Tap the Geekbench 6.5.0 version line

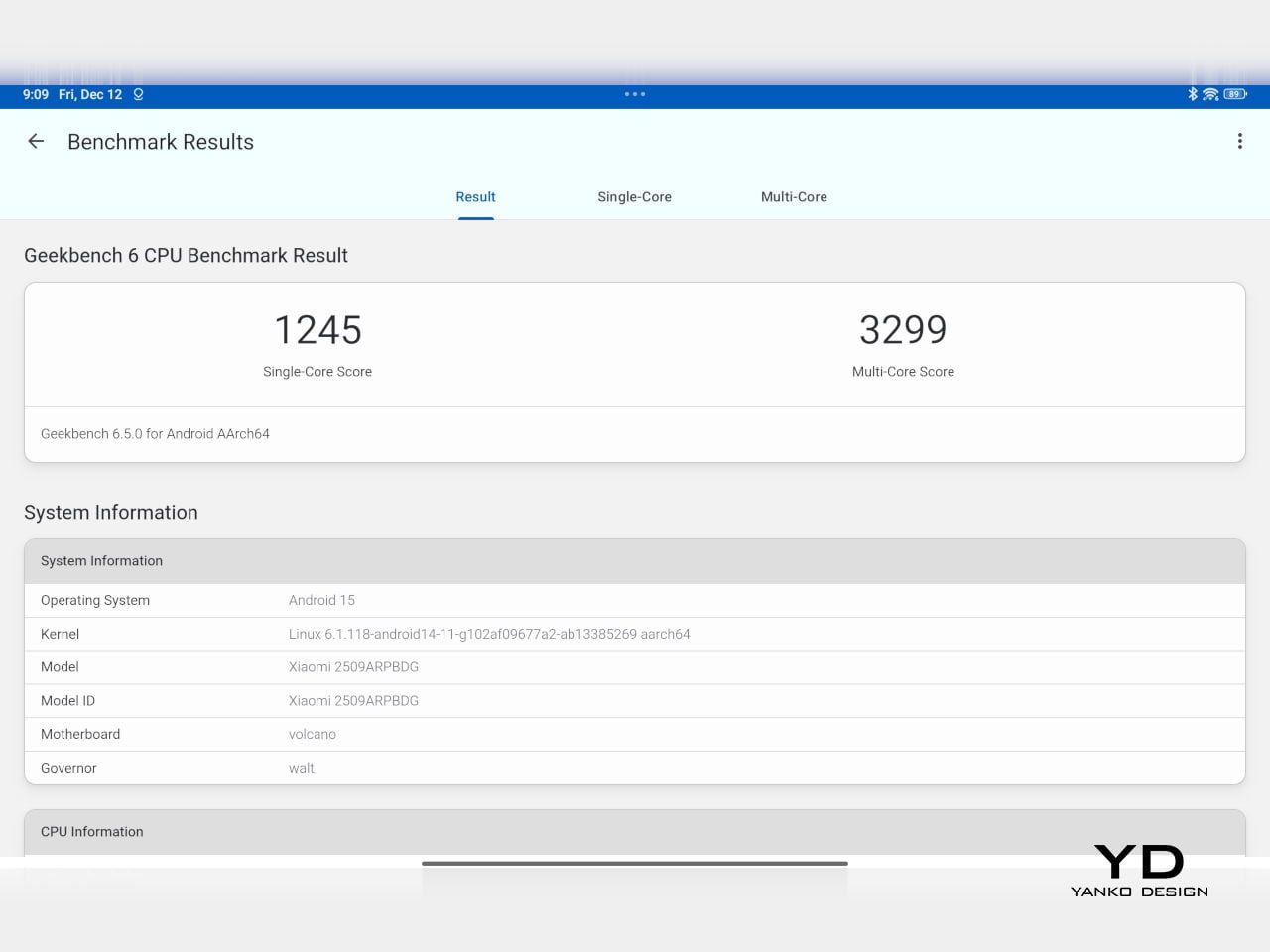pos(156,434)
